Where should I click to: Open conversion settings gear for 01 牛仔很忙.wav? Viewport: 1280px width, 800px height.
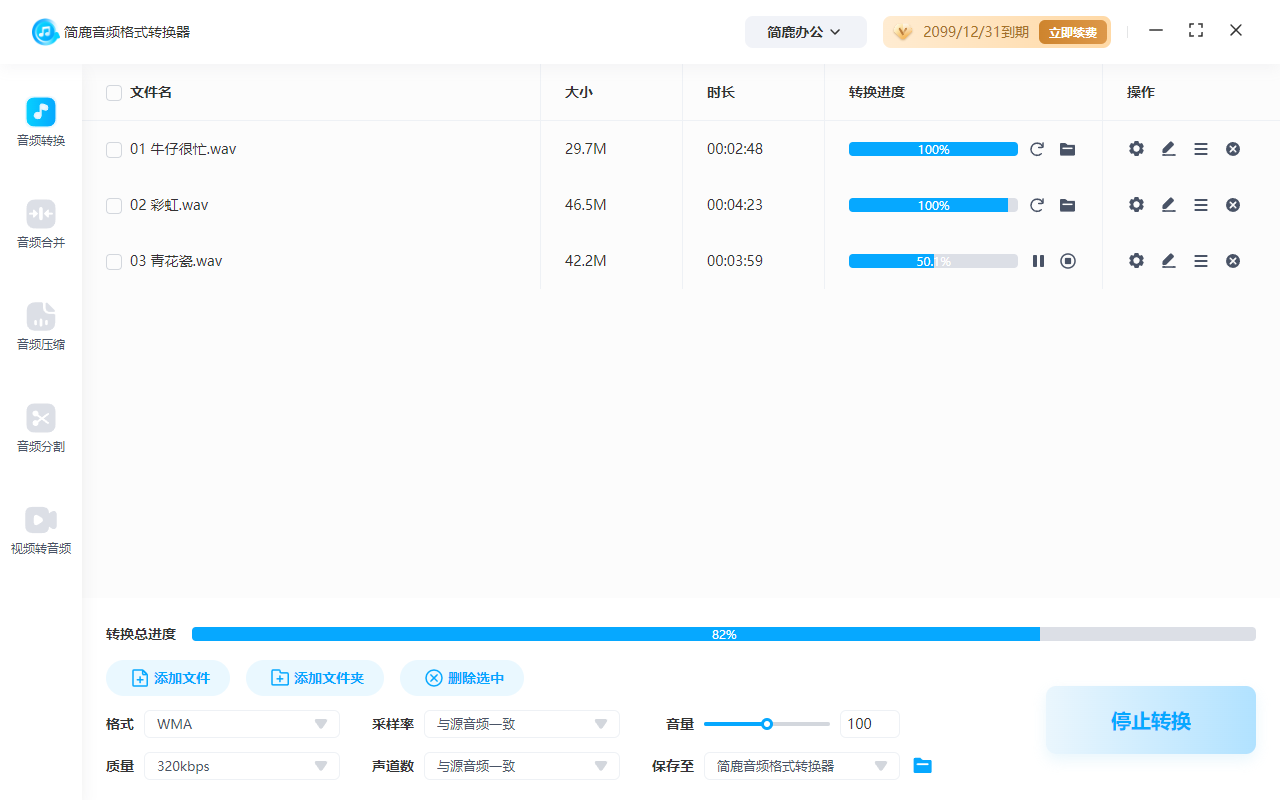1136,148
